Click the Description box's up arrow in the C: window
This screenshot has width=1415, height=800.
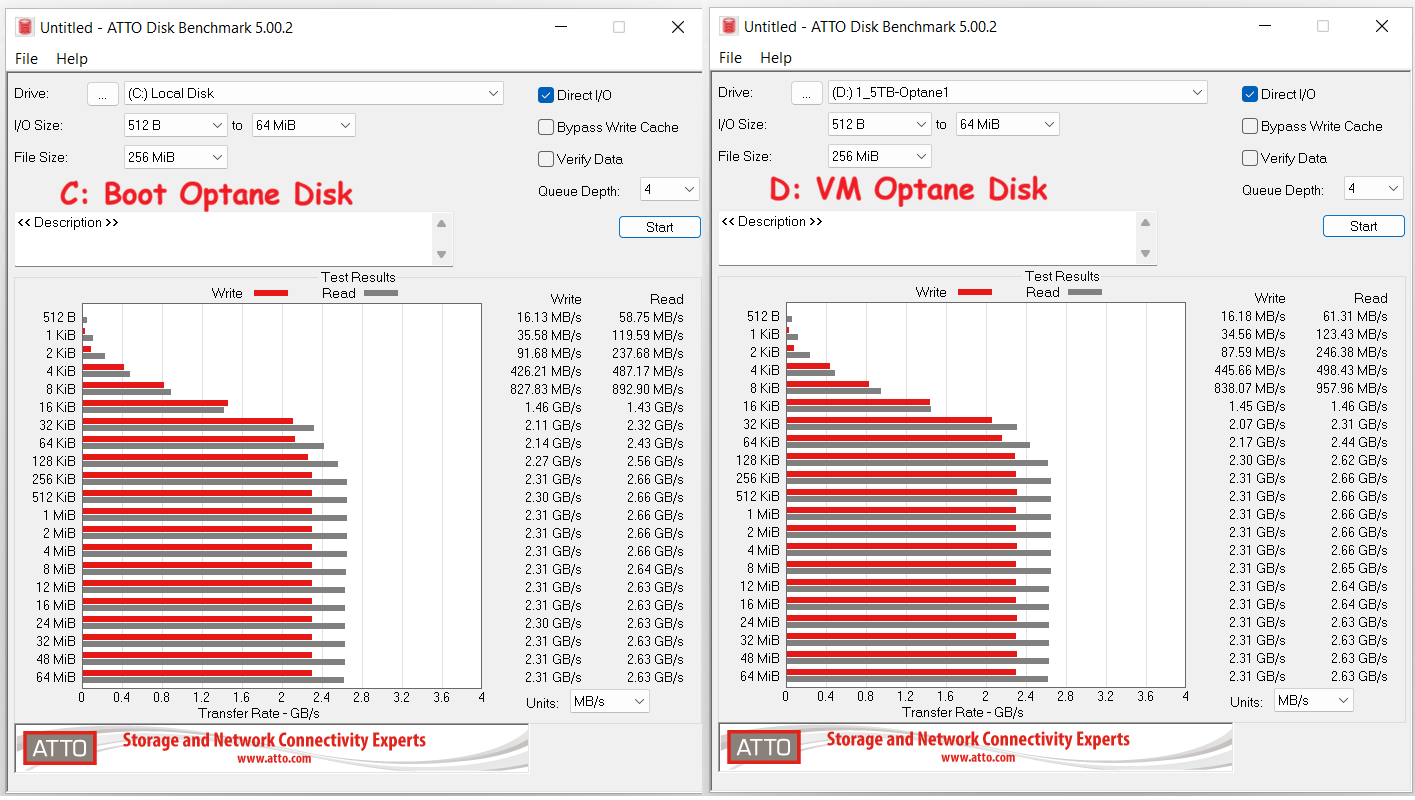(x=442, y=224)
